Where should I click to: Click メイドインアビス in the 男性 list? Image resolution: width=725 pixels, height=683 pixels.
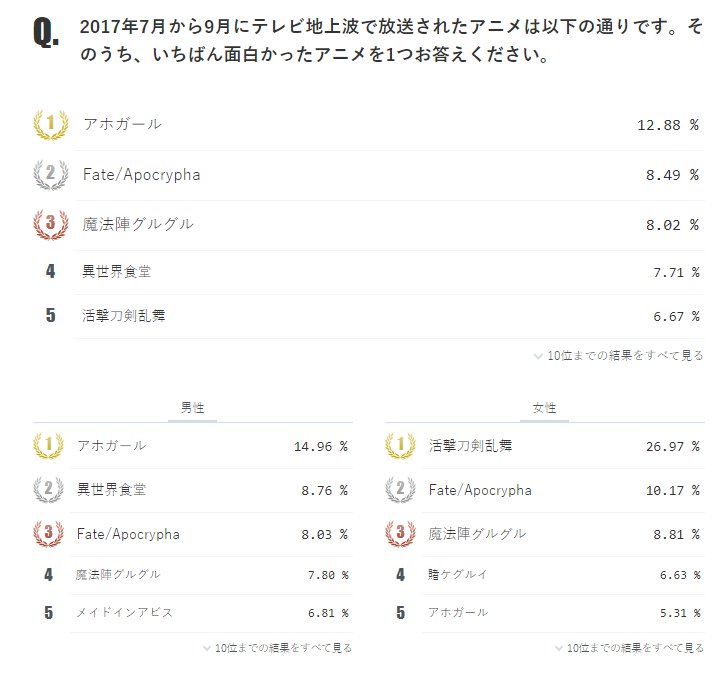[x=125, y=612]
